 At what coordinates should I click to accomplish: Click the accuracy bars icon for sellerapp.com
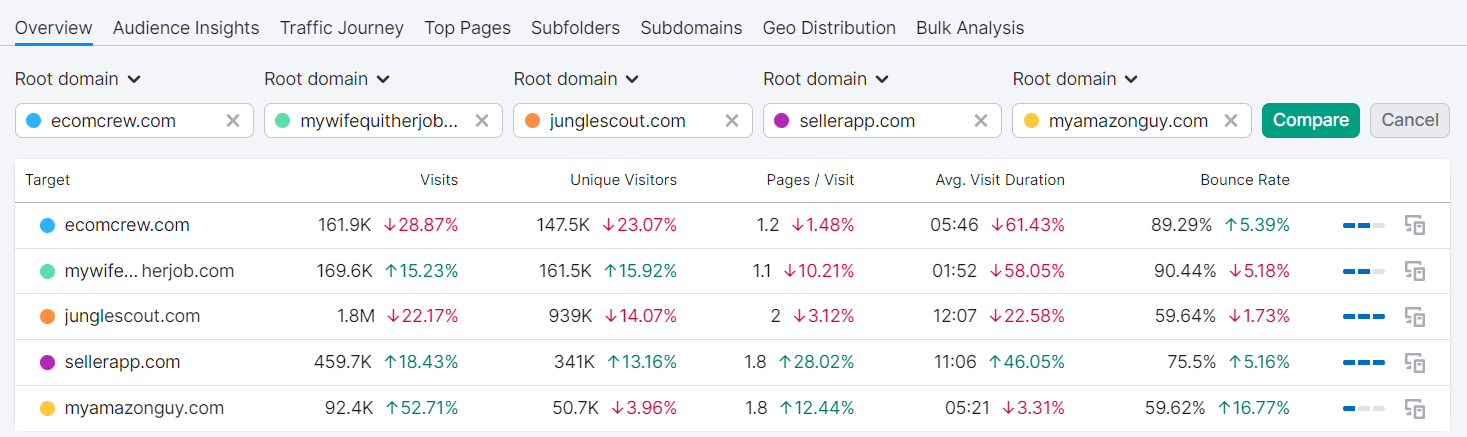[x=1364, y=362]
